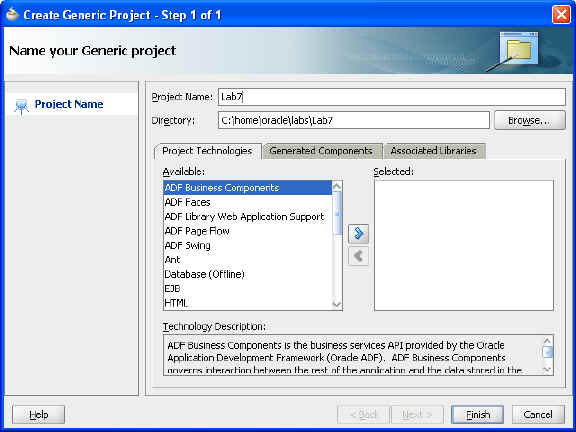Click in the Project Name field
This screenshot has width=576, height=432.
click(x=392, y=97)
